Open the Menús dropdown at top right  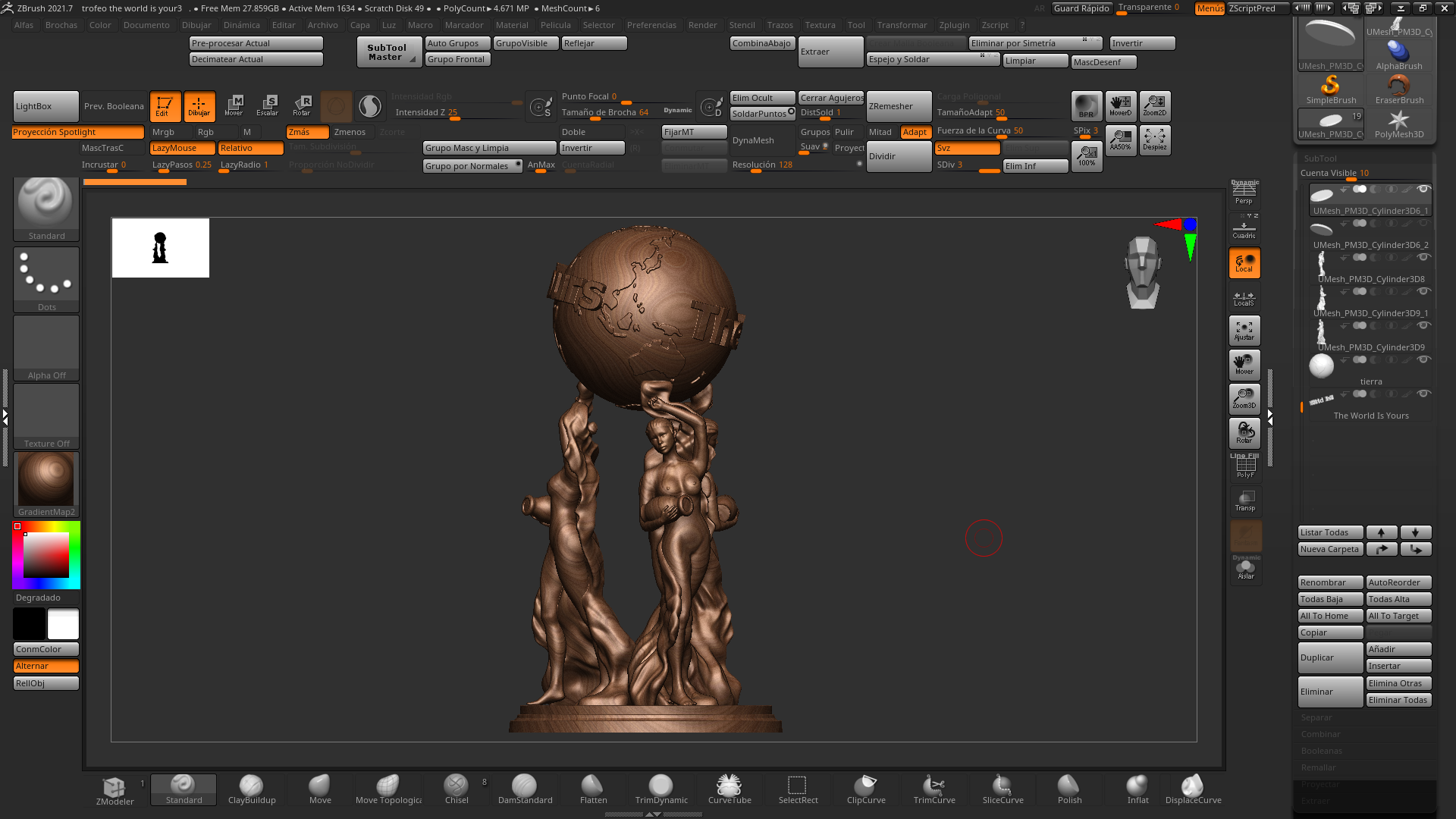[1210, 8]
